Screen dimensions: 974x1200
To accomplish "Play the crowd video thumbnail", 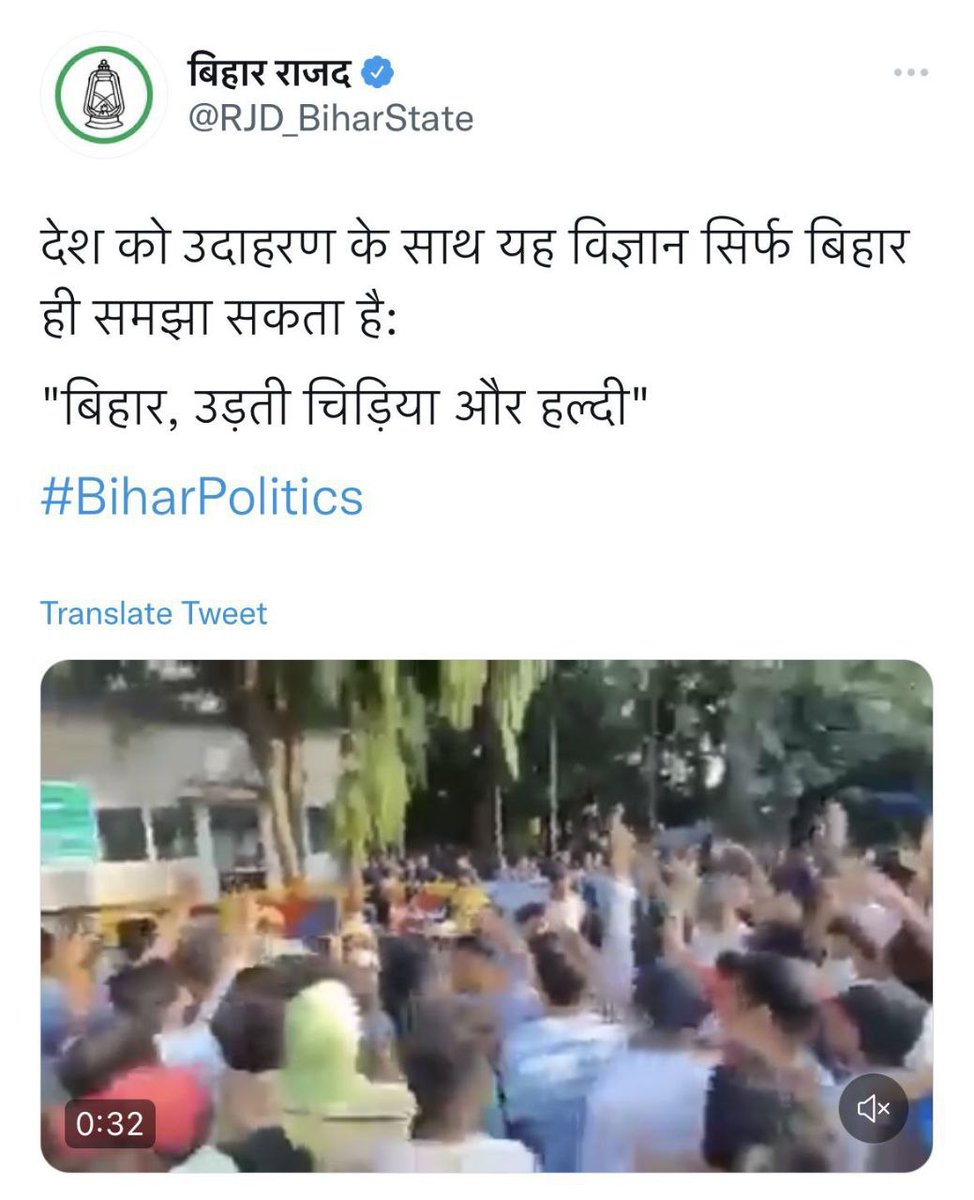I will click(x=486, y=916).
